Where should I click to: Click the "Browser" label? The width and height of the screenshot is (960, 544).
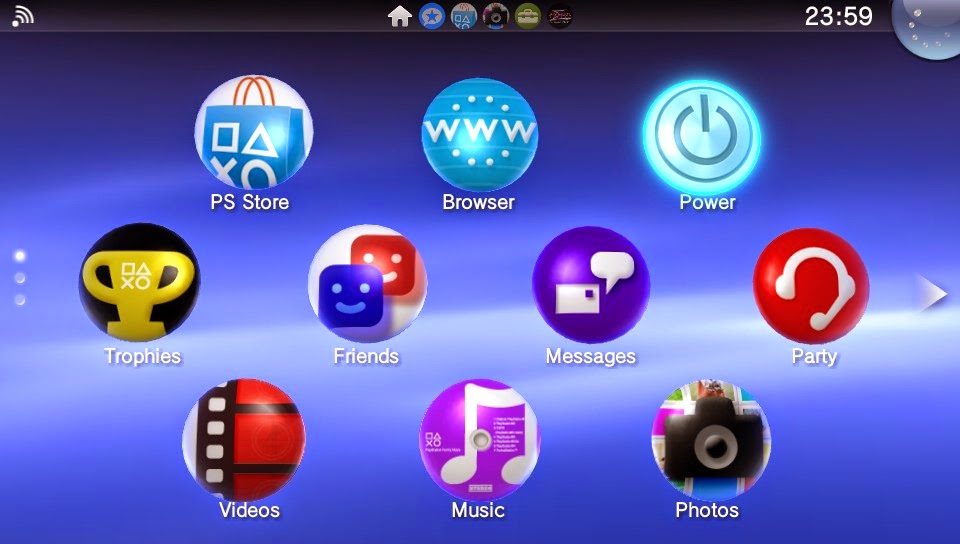click(x=479, y=202)
